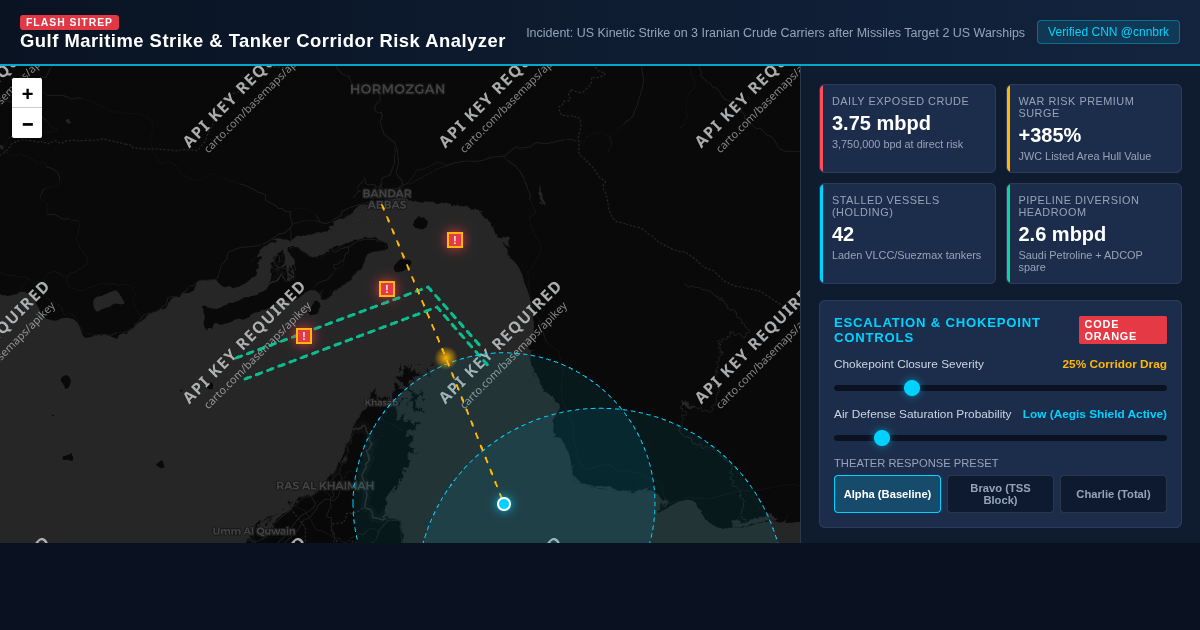
Task: Click the Gulf Maritime Strike analyzer title
Action: pos(263,41)
